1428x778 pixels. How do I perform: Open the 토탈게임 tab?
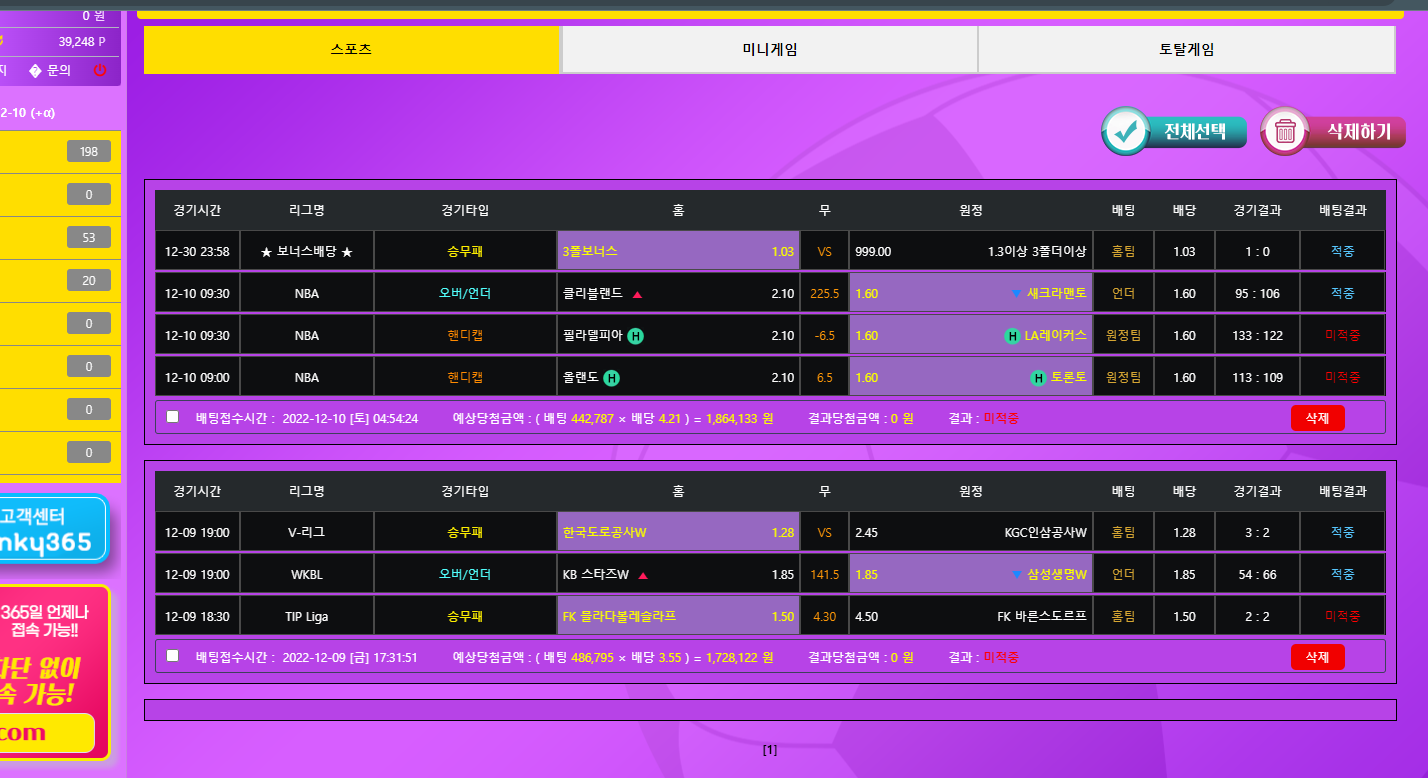point(1186,50)
